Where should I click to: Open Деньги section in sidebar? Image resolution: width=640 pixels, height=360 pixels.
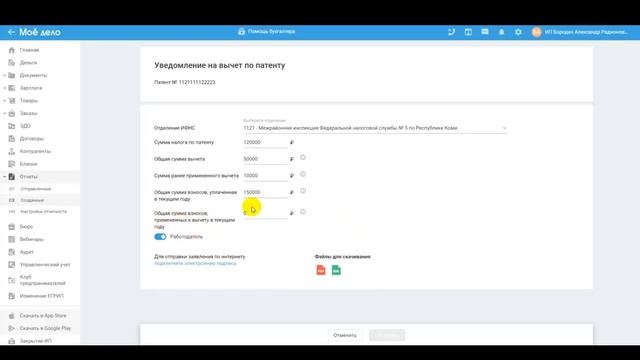pos(29,62)
